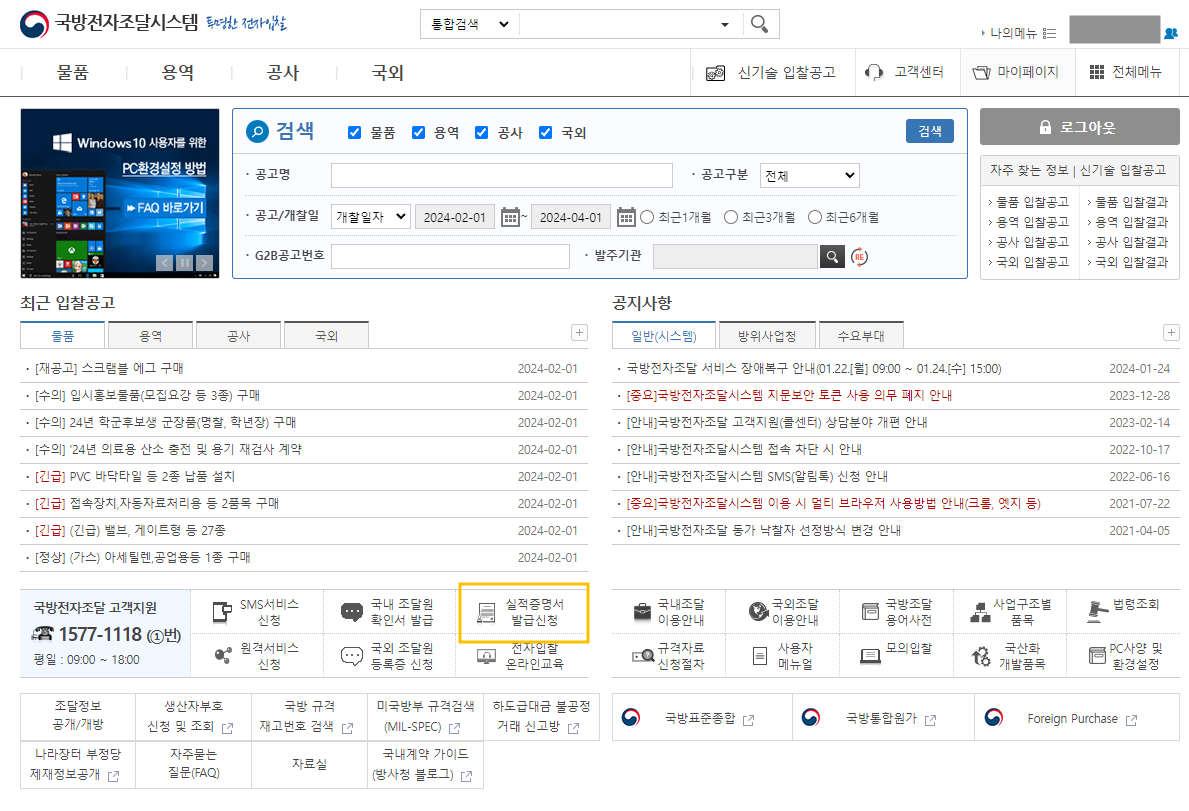Open the 국외 main menu
1189x811 pixels.
(x=387, y=73)
